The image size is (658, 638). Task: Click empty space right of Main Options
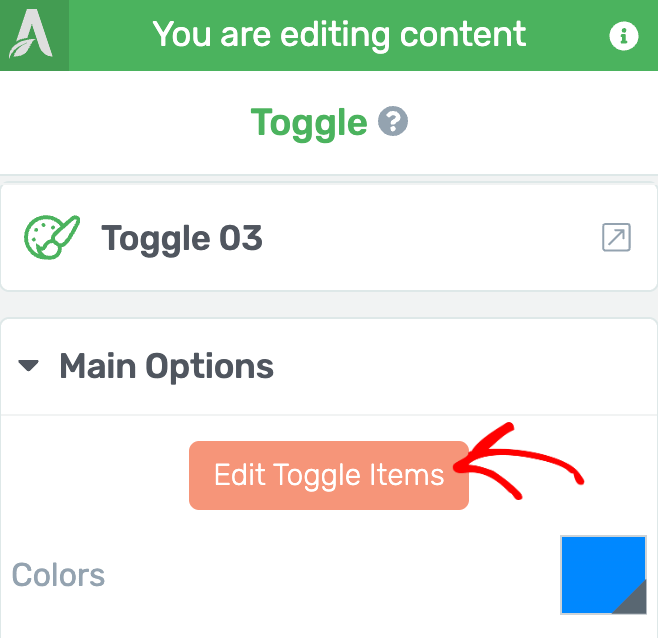click(x=462, y=366)
